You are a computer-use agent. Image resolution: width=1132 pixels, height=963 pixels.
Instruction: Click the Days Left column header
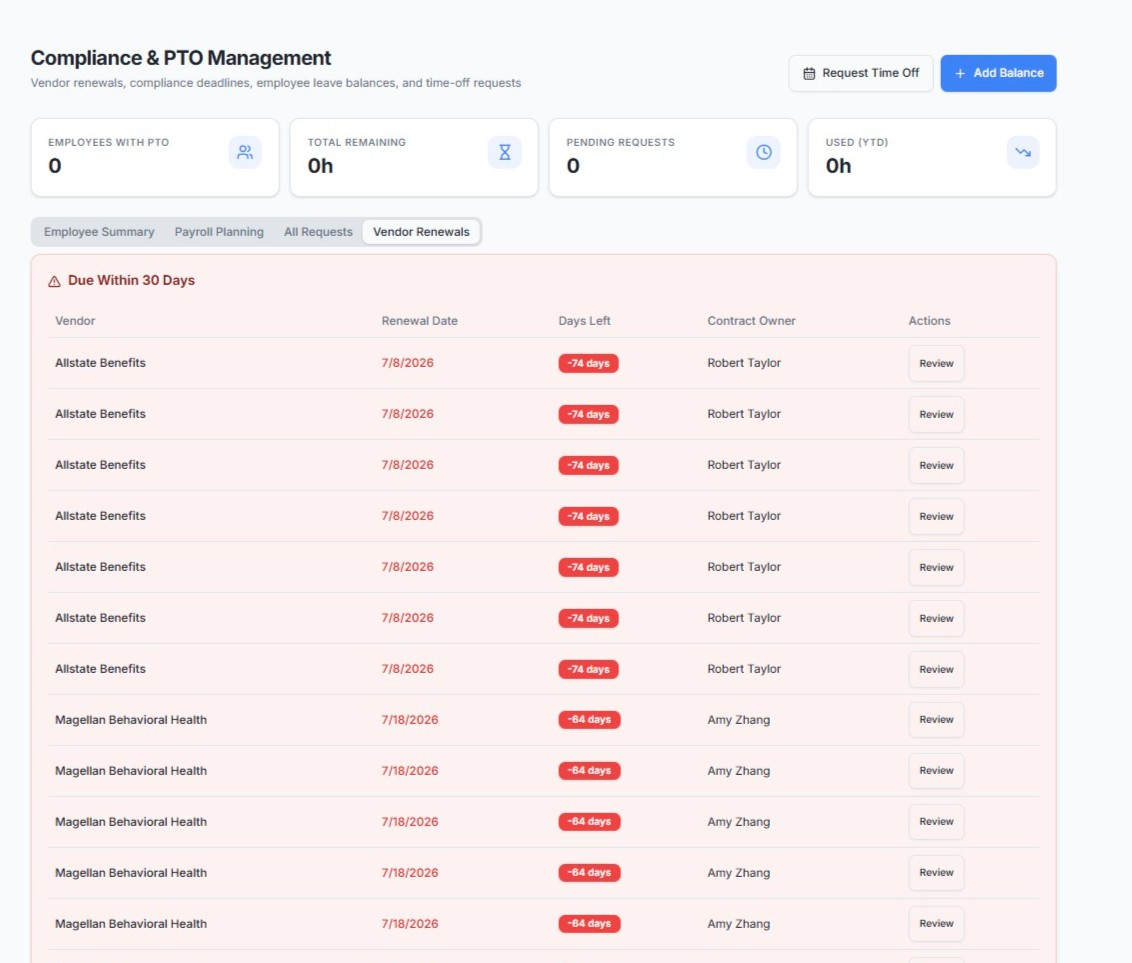click(x=584, y=321)
